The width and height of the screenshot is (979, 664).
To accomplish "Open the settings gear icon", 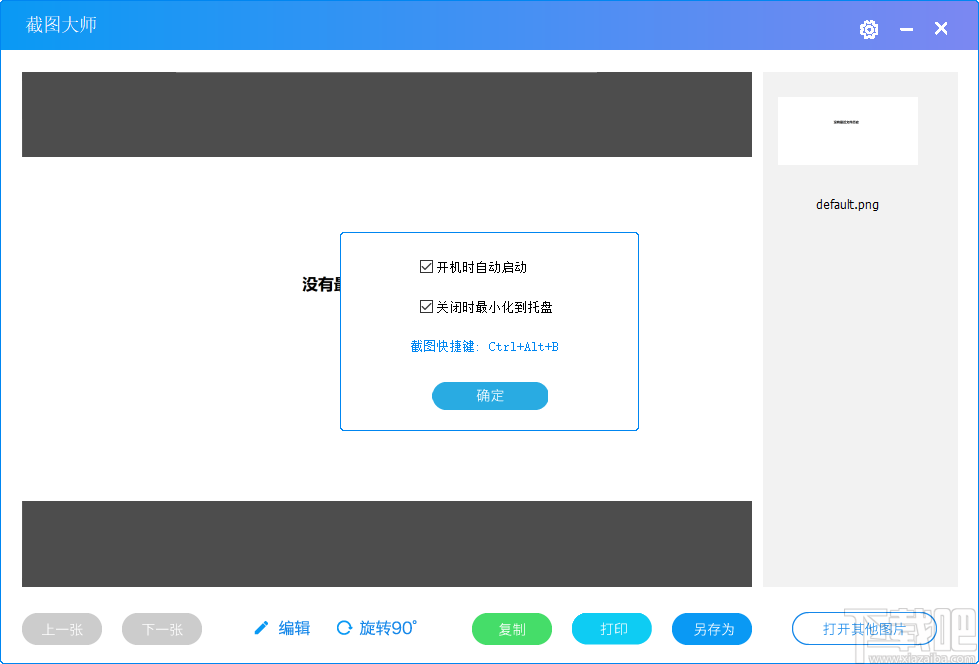I will 868,29.
